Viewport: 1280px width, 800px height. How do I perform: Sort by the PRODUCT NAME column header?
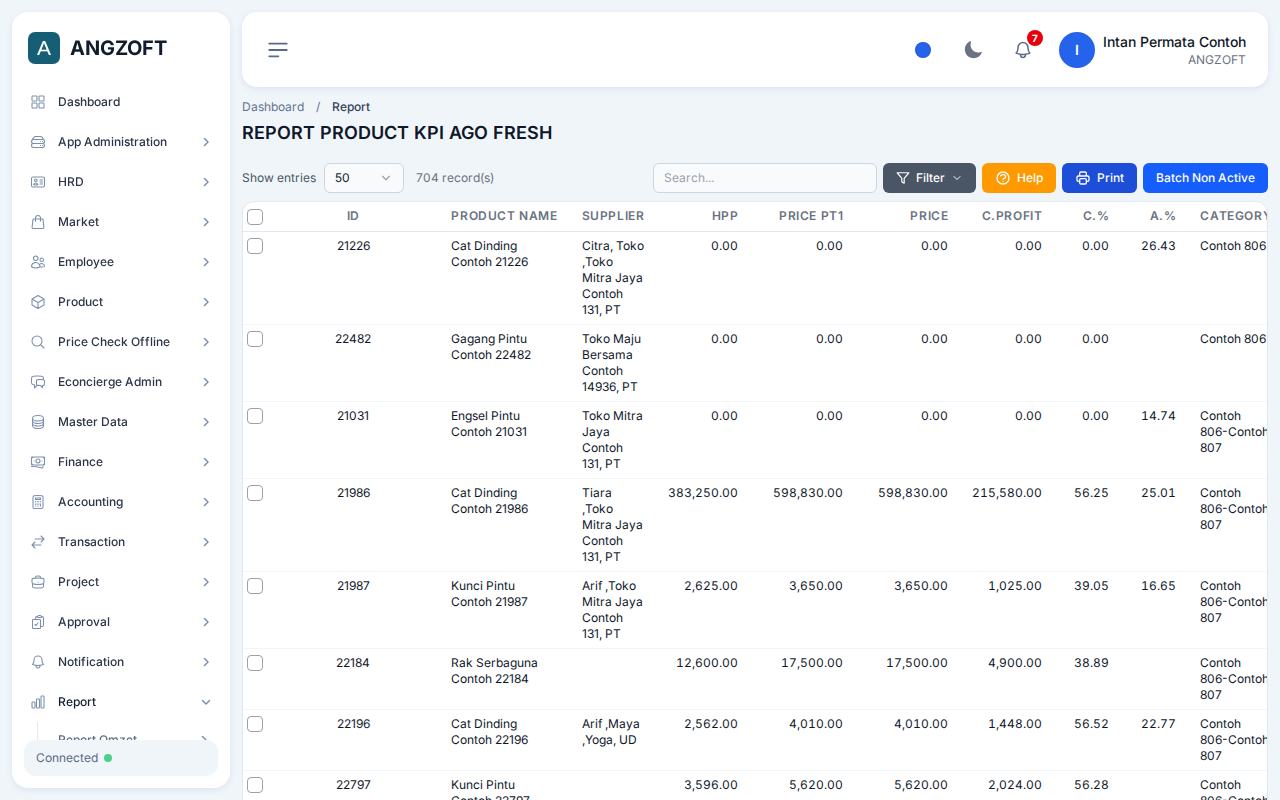pos(504,216)
